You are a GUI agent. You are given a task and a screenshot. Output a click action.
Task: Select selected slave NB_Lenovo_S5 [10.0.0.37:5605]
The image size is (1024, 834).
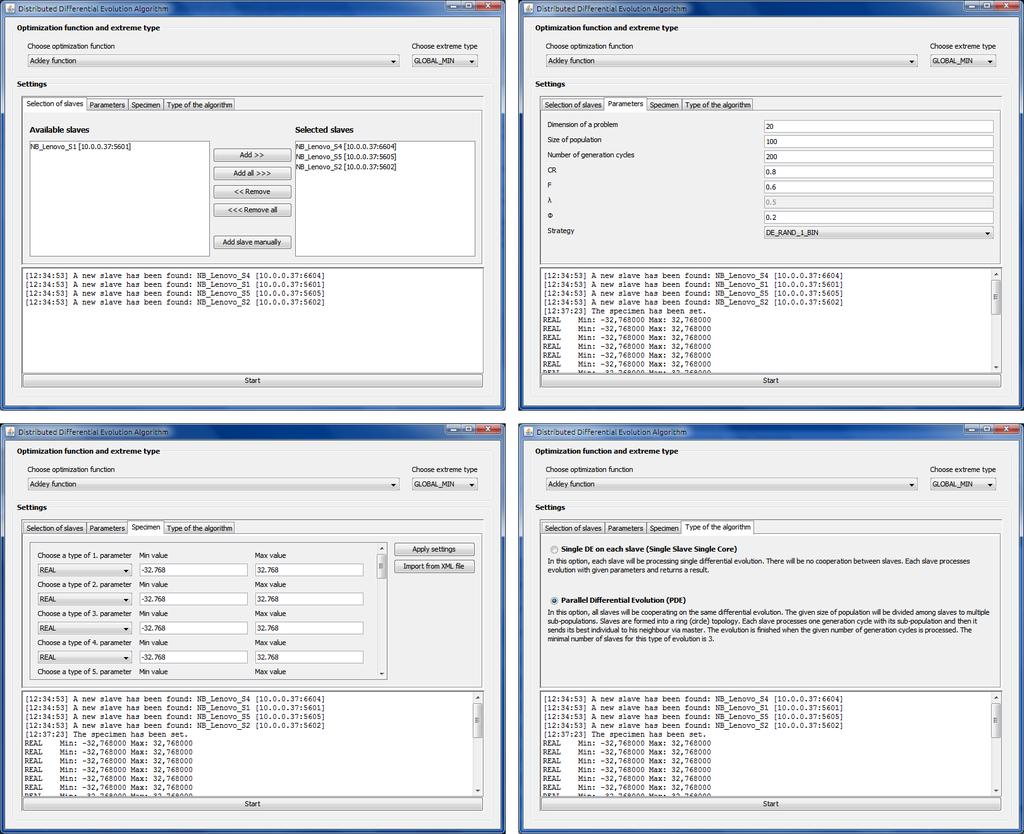click(345, 157)
